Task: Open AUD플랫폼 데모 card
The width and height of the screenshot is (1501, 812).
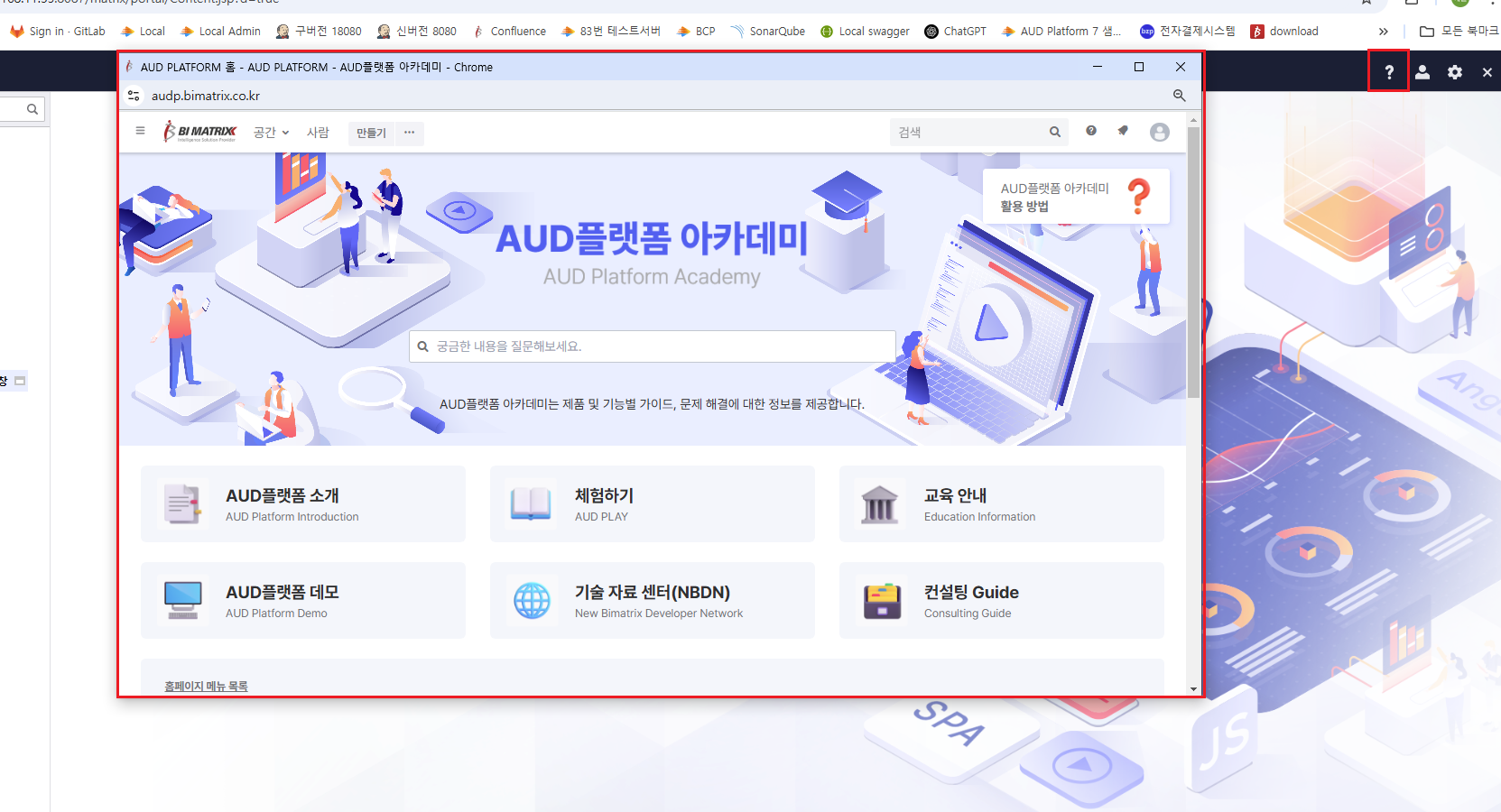Action: [303, 601]
